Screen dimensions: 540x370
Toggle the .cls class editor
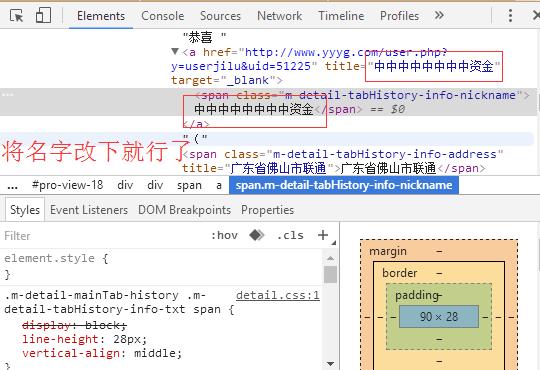coord(291,235)
